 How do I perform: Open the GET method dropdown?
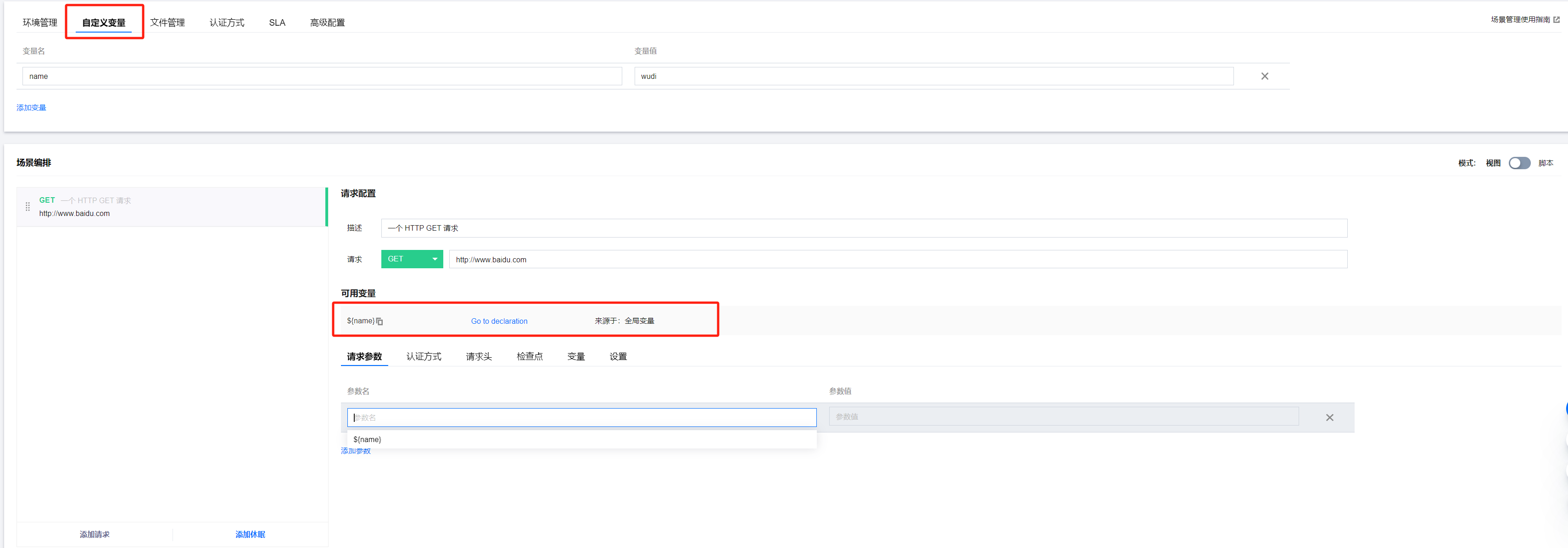(412, 259)
